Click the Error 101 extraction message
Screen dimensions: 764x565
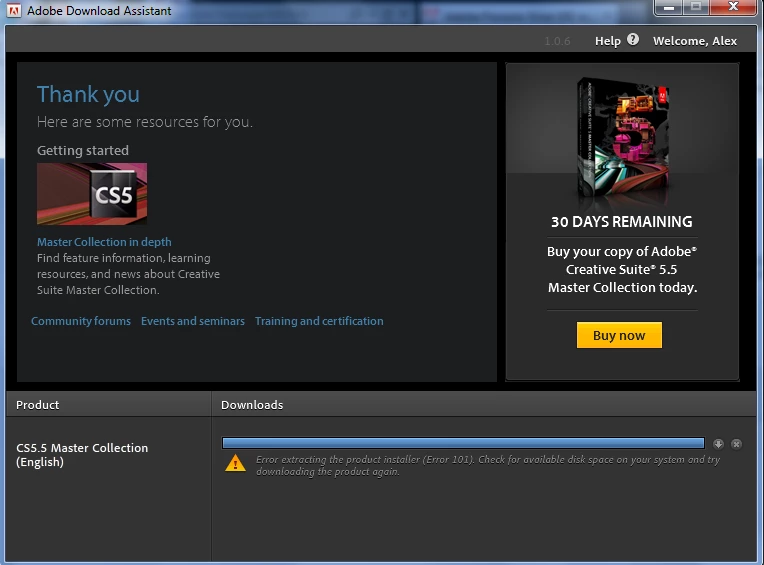(488, 466)
